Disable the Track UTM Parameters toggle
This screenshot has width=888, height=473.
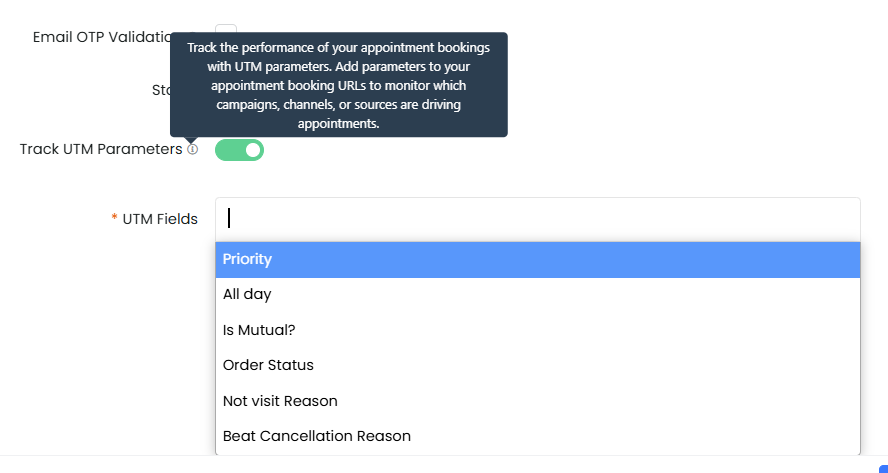pos(240,150)
